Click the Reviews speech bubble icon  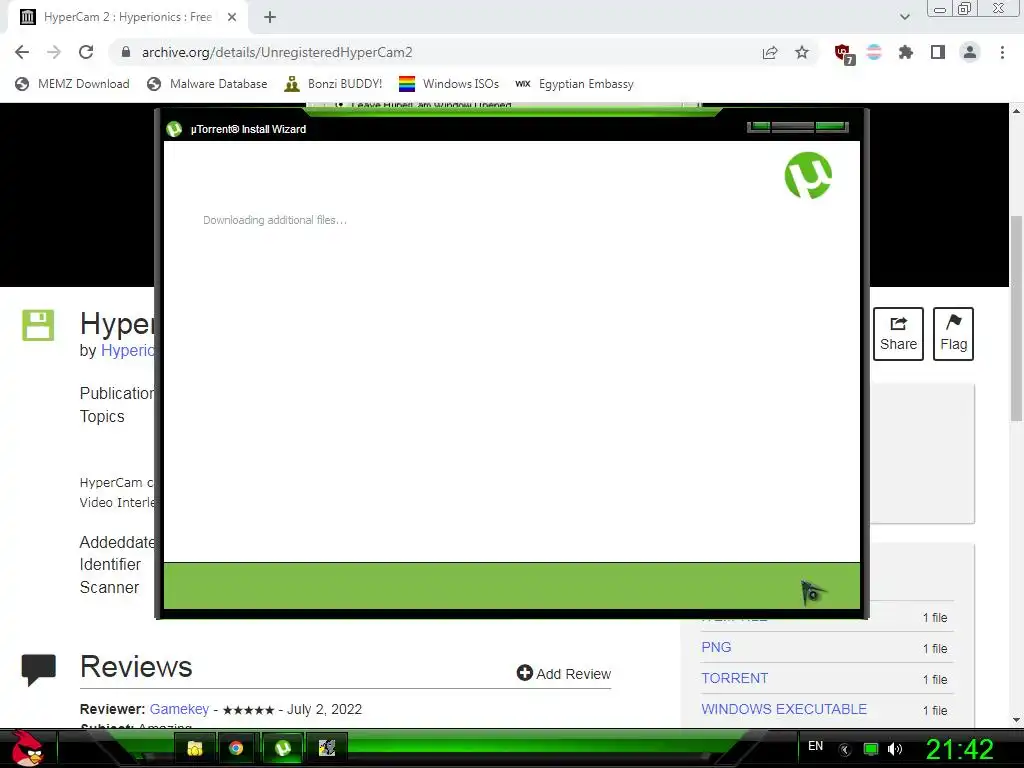(x=39, y=669)
